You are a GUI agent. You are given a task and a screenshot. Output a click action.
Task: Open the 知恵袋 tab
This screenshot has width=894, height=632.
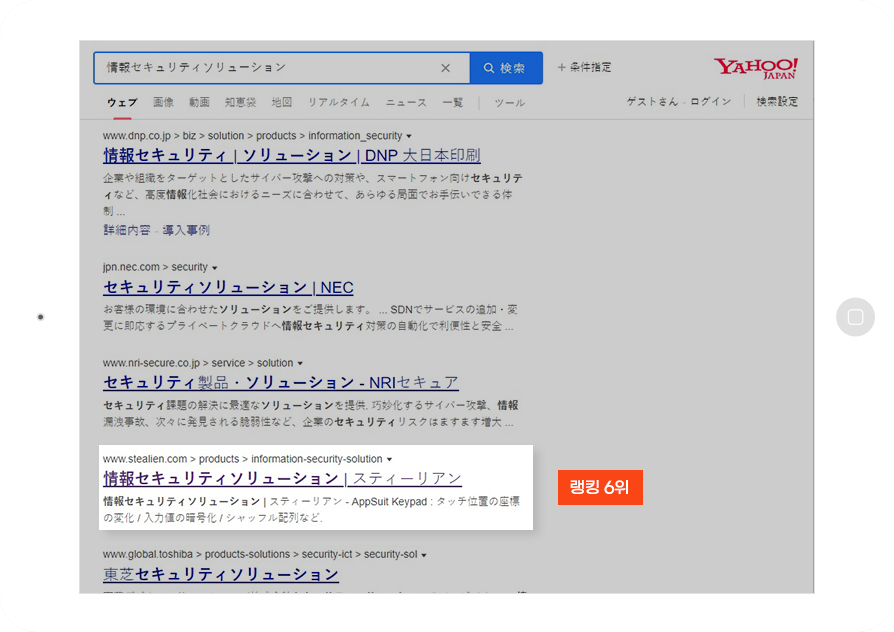pyautogui.click(x=240, y=103)
